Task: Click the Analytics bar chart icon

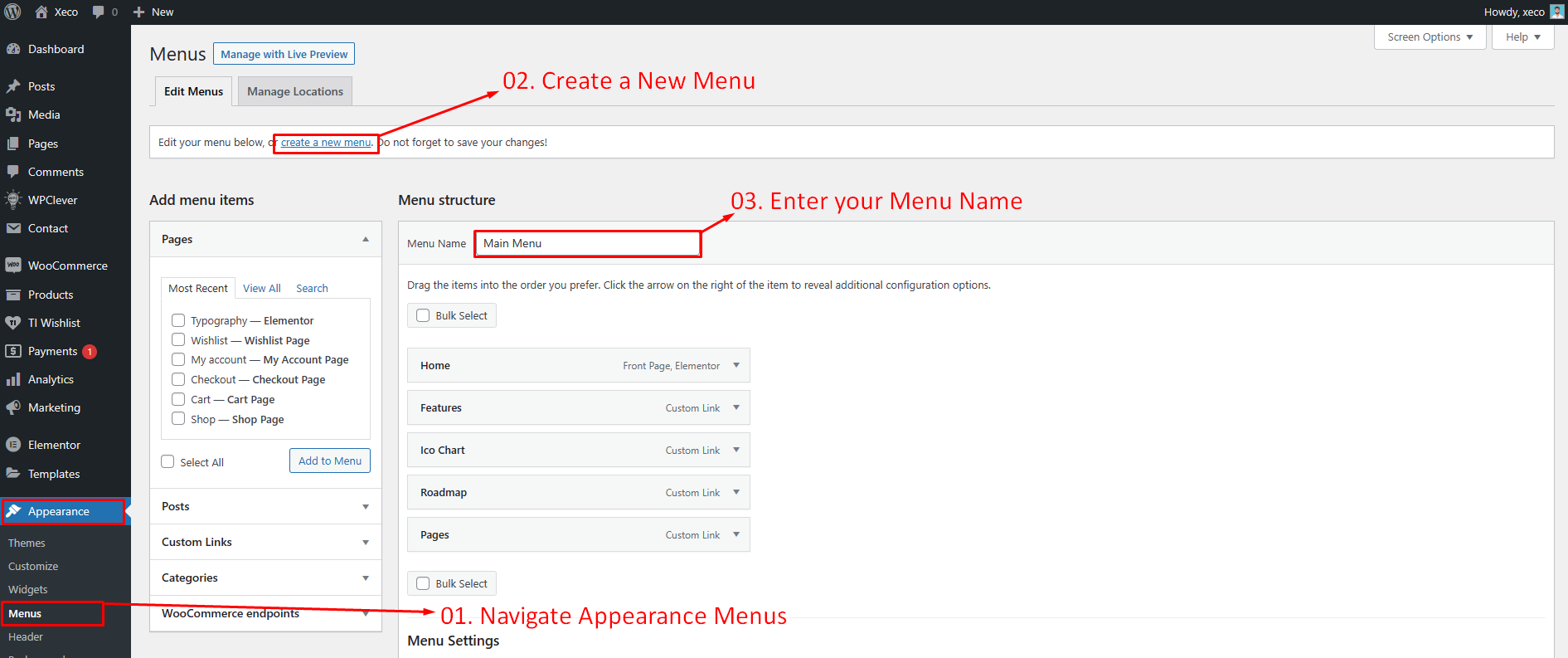Action: (x=13, y=379)
